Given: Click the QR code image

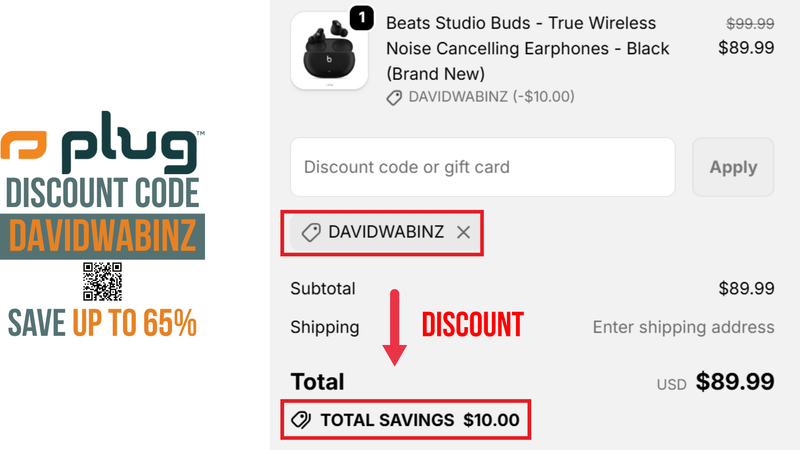Looking at the screenshot, I should pos(102,282).
